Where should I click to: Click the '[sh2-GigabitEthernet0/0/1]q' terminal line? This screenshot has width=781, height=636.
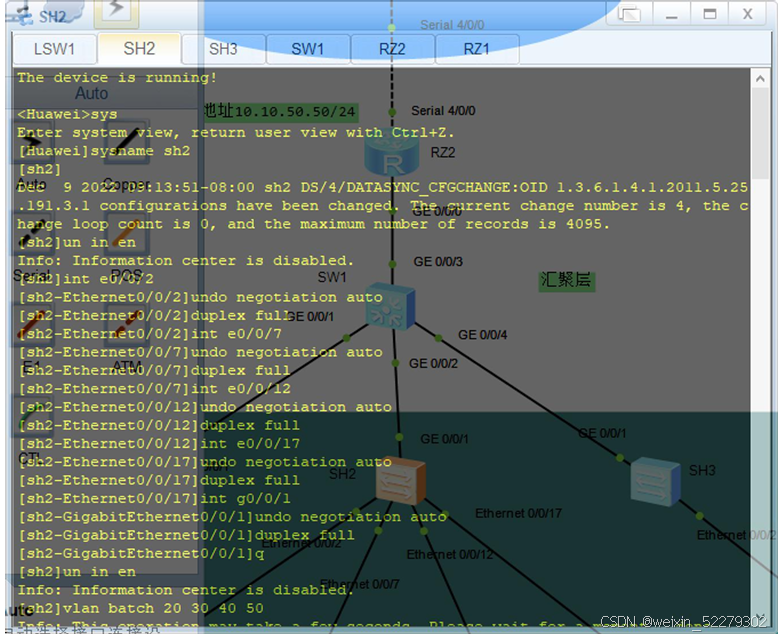(x=140, y=553)
